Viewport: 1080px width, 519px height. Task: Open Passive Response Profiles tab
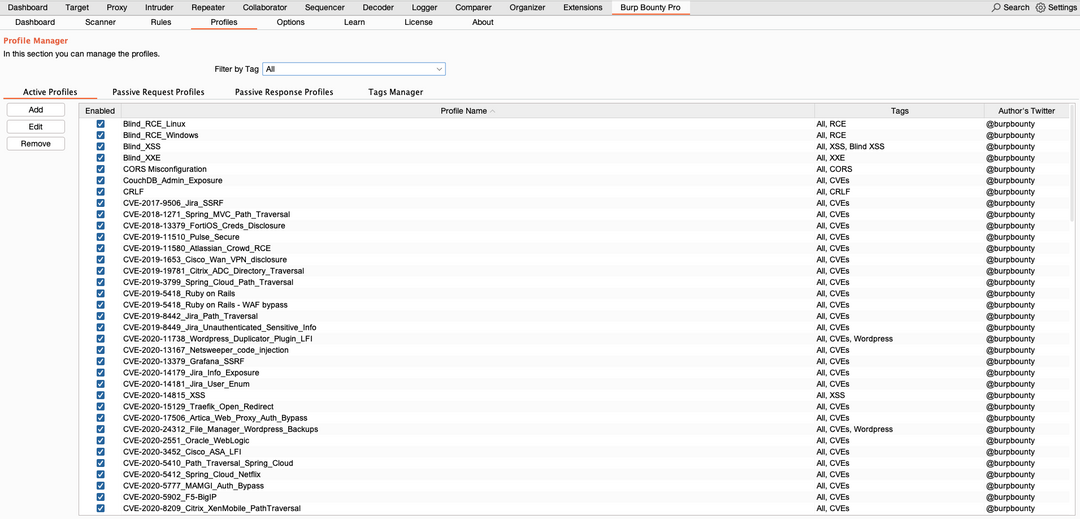coord(284,92)
